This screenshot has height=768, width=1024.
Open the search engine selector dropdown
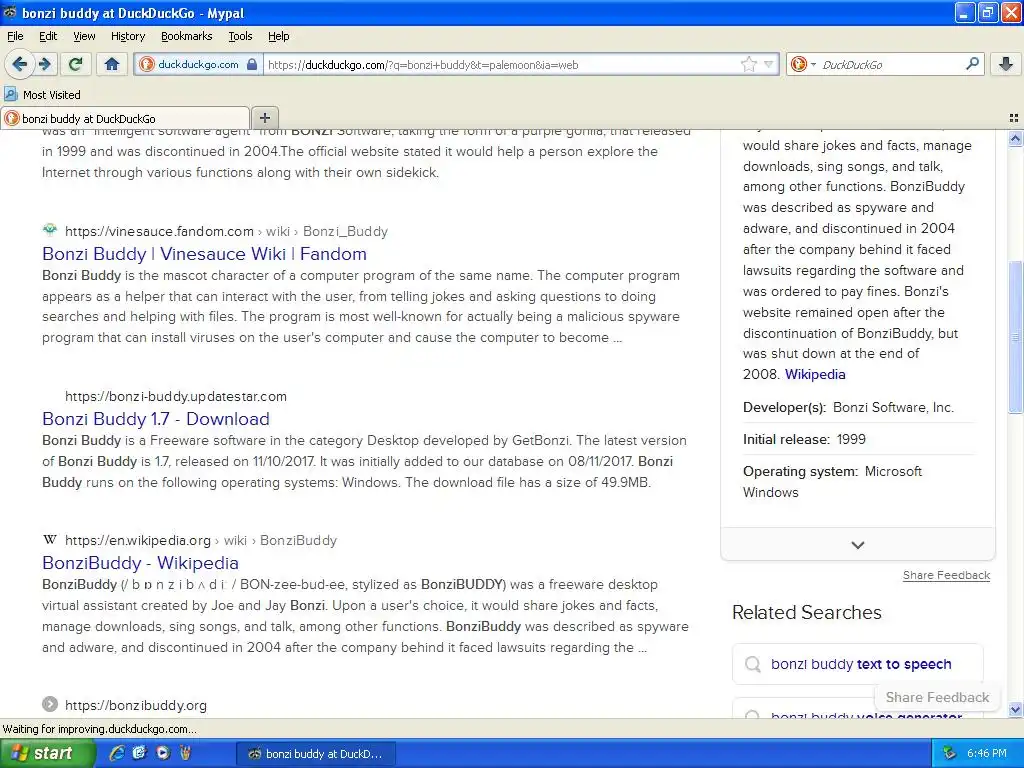pos(813,64)
